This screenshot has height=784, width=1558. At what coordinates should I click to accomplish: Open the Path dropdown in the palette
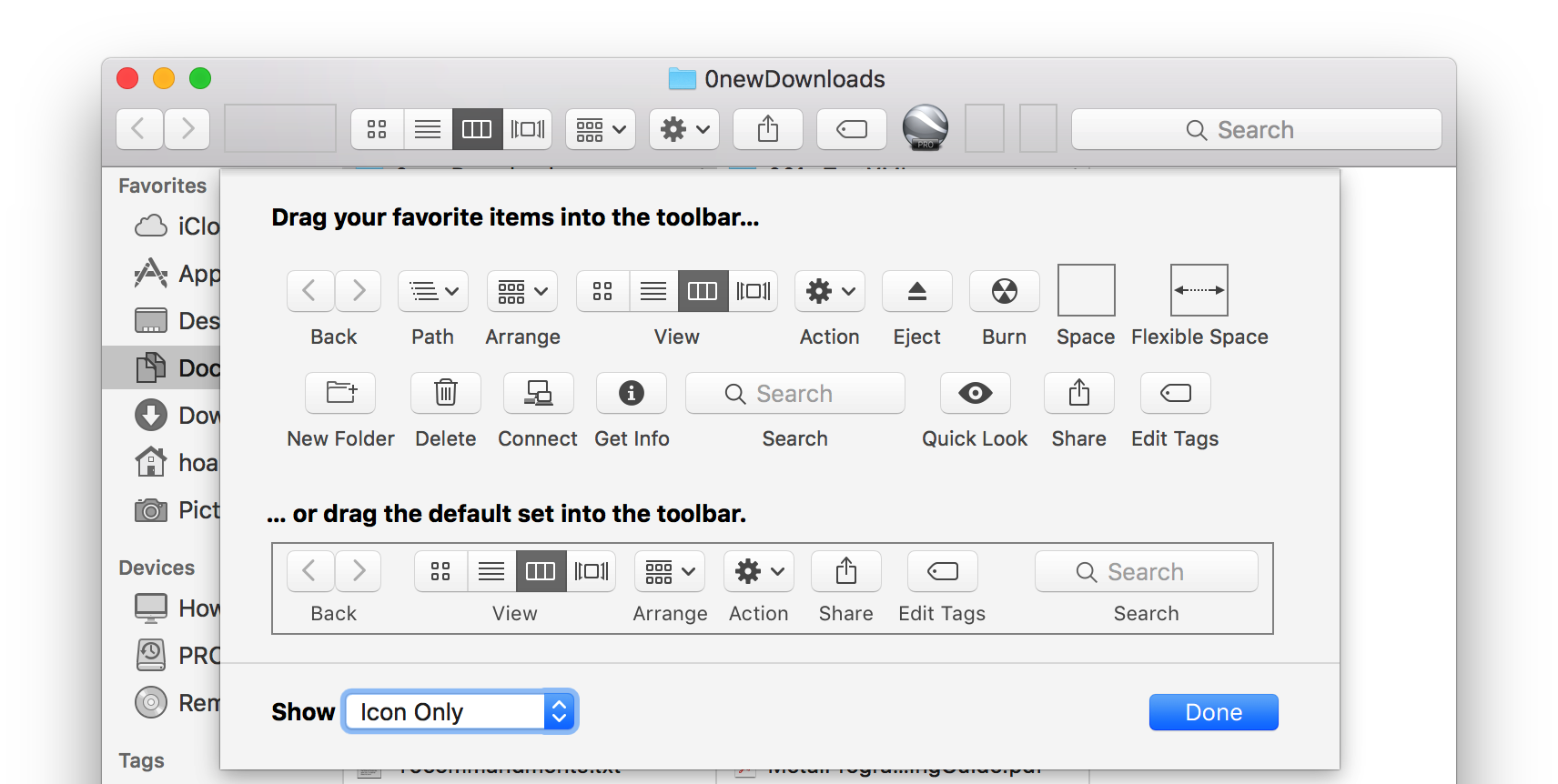point(432,291)
